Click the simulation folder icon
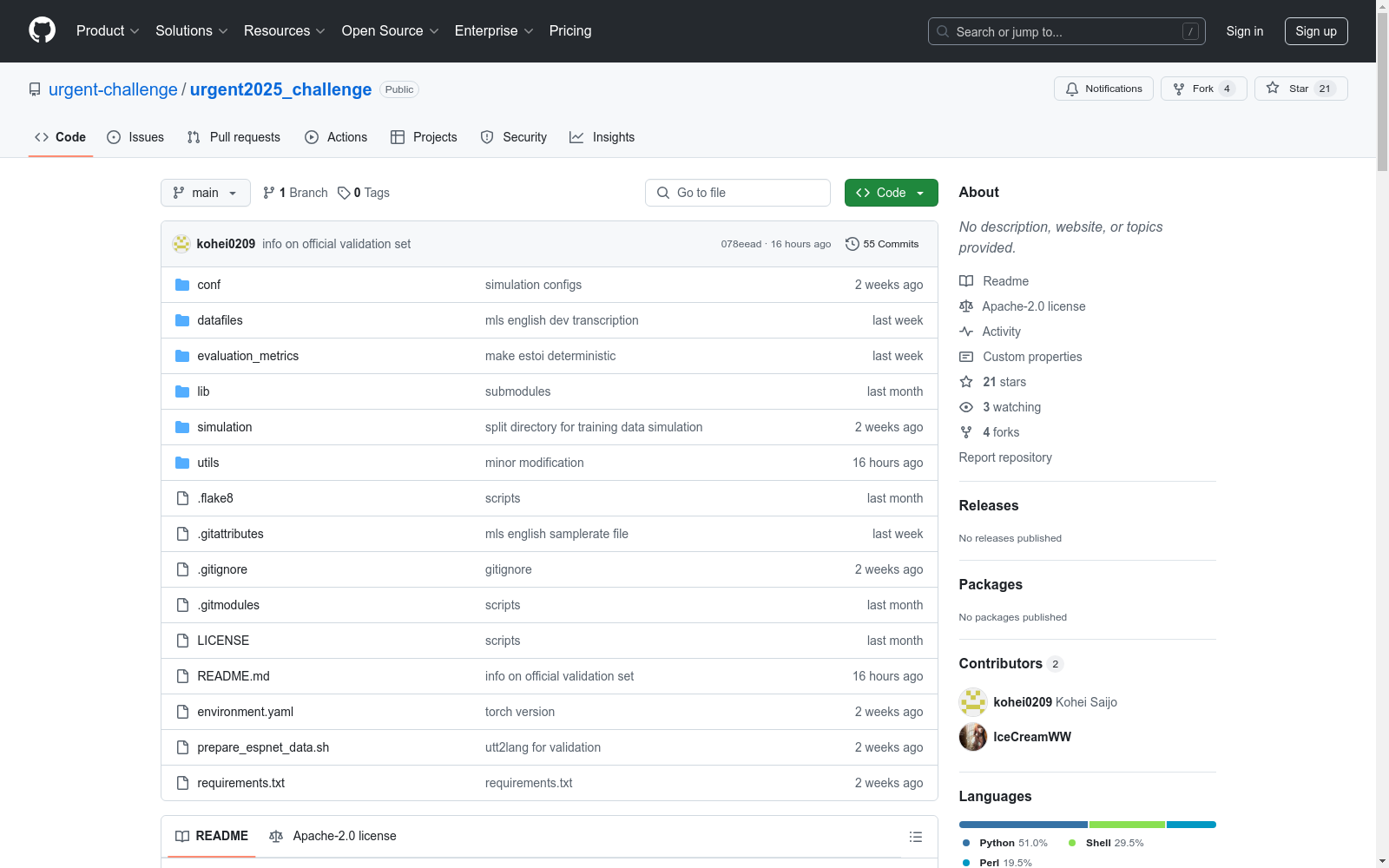The image size is (1389, 868). 182,427
